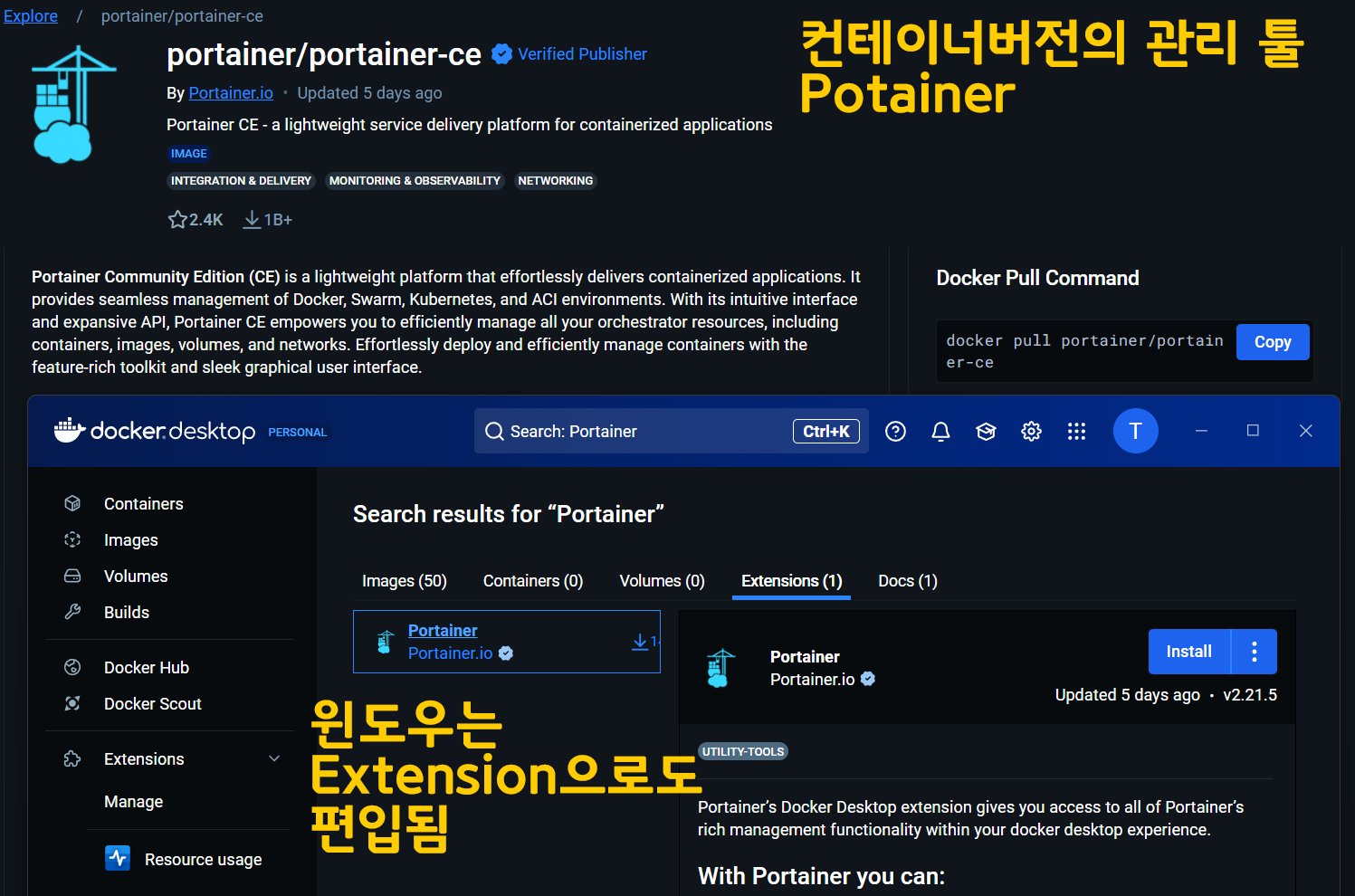1355x896 pixels.
Task: Focus the Search: Portainer field
Action: coord(672,431)
